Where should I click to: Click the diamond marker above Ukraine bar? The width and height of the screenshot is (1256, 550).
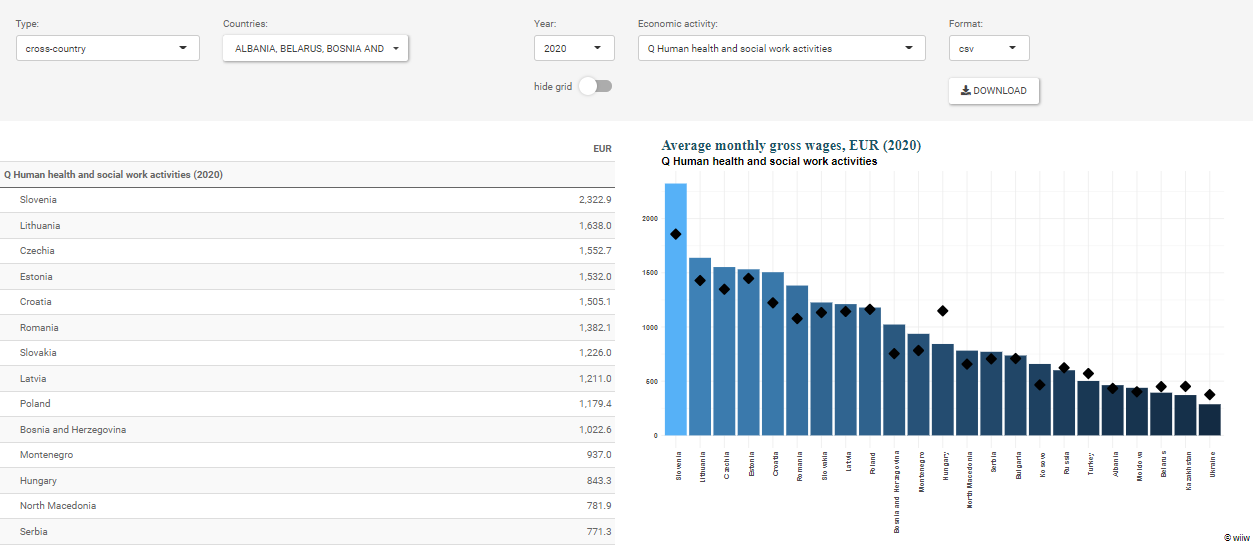click(x=1209, y=395)
